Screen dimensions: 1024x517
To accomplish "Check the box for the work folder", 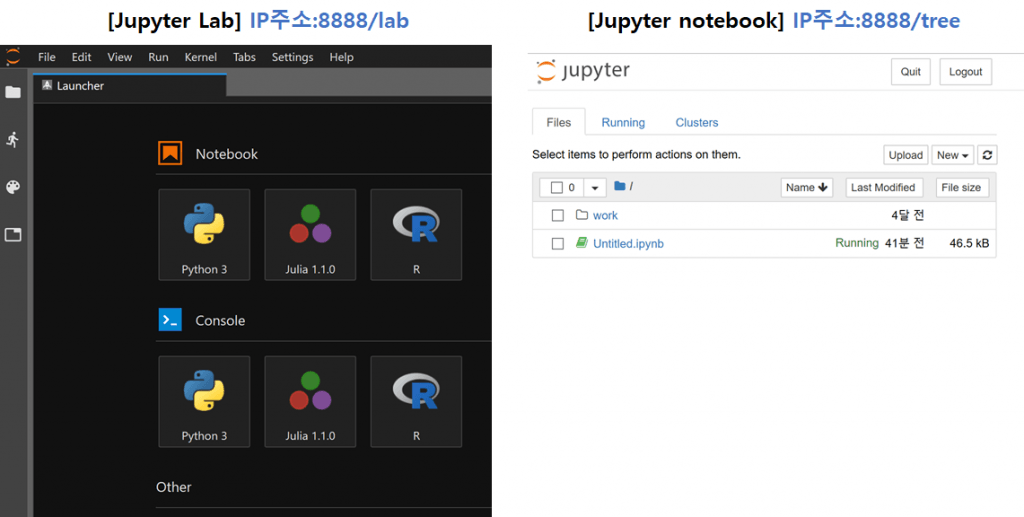I will 558,215.
